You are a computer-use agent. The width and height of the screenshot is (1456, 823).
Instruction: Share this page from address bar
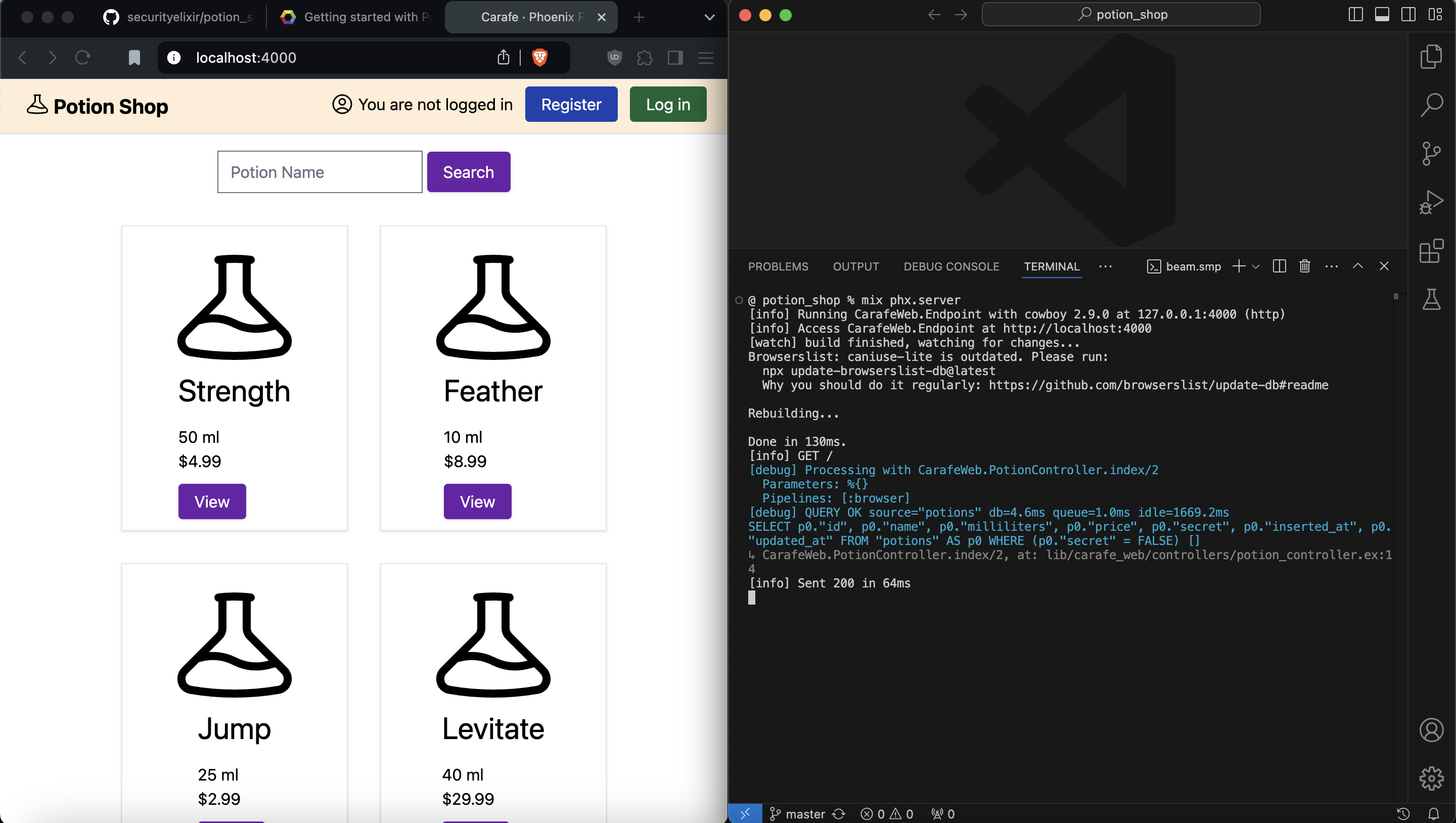[503, 58]
